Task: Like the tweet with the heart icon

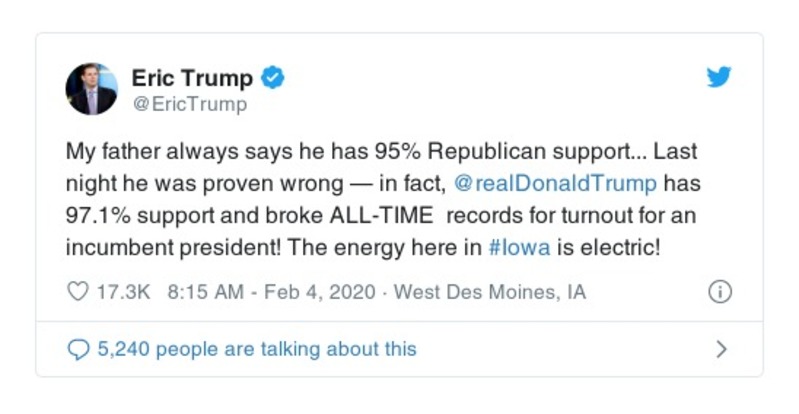Action: 77,292
